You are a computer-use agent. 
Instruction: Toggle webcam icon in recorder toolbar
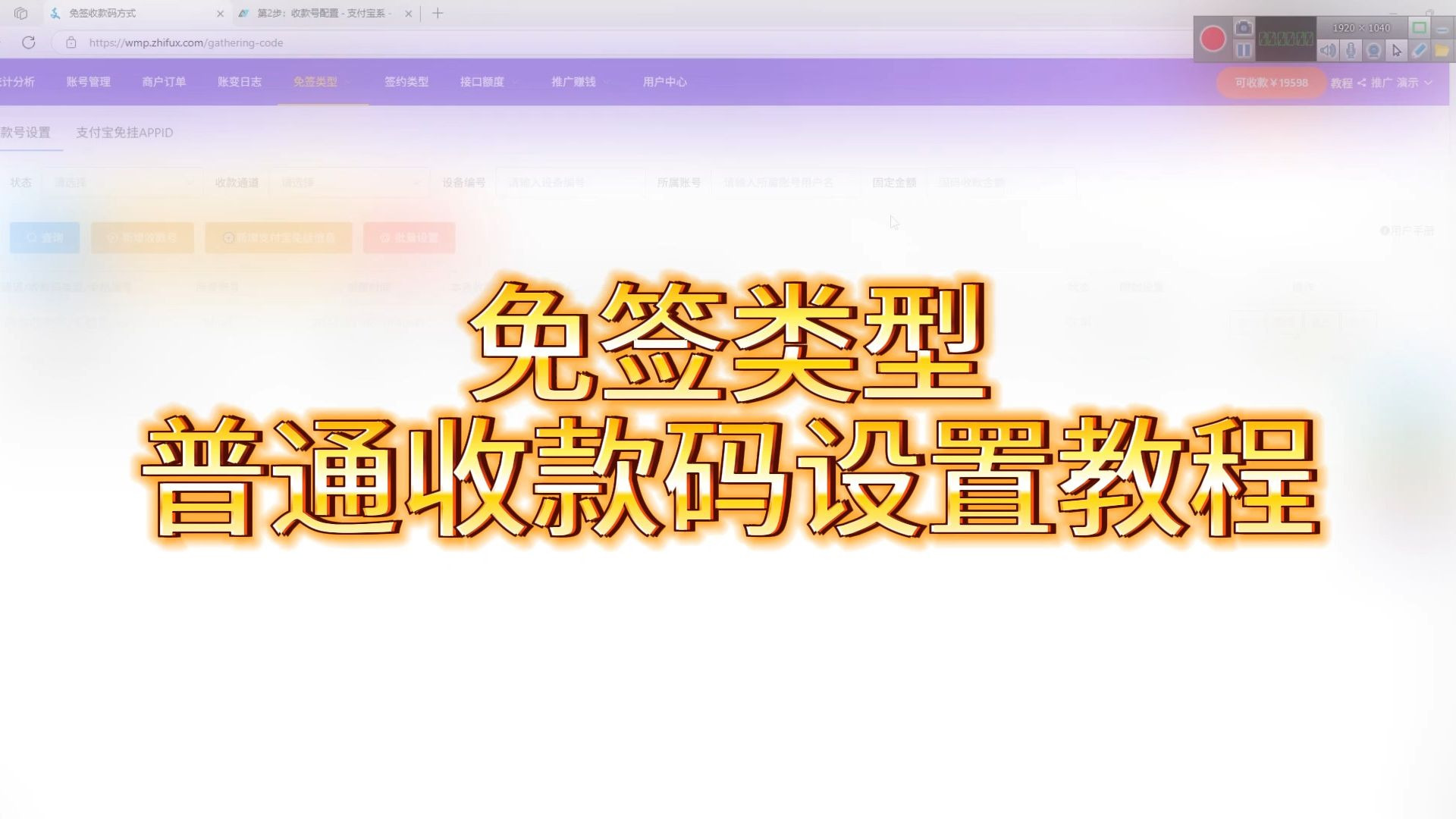pos(1373,51)
